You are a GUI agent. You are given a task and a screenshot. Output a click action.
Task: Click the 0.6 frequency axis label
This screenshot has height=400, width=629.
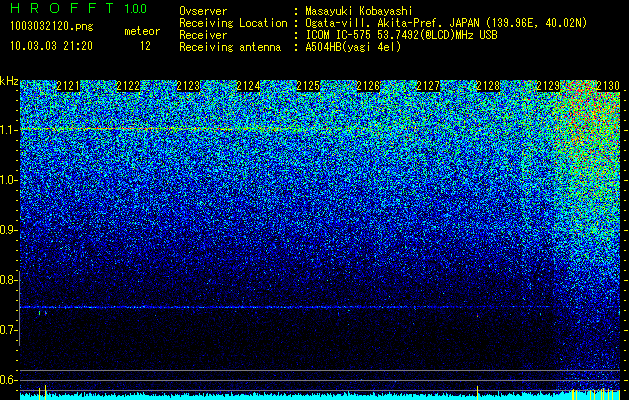(9, 380)
